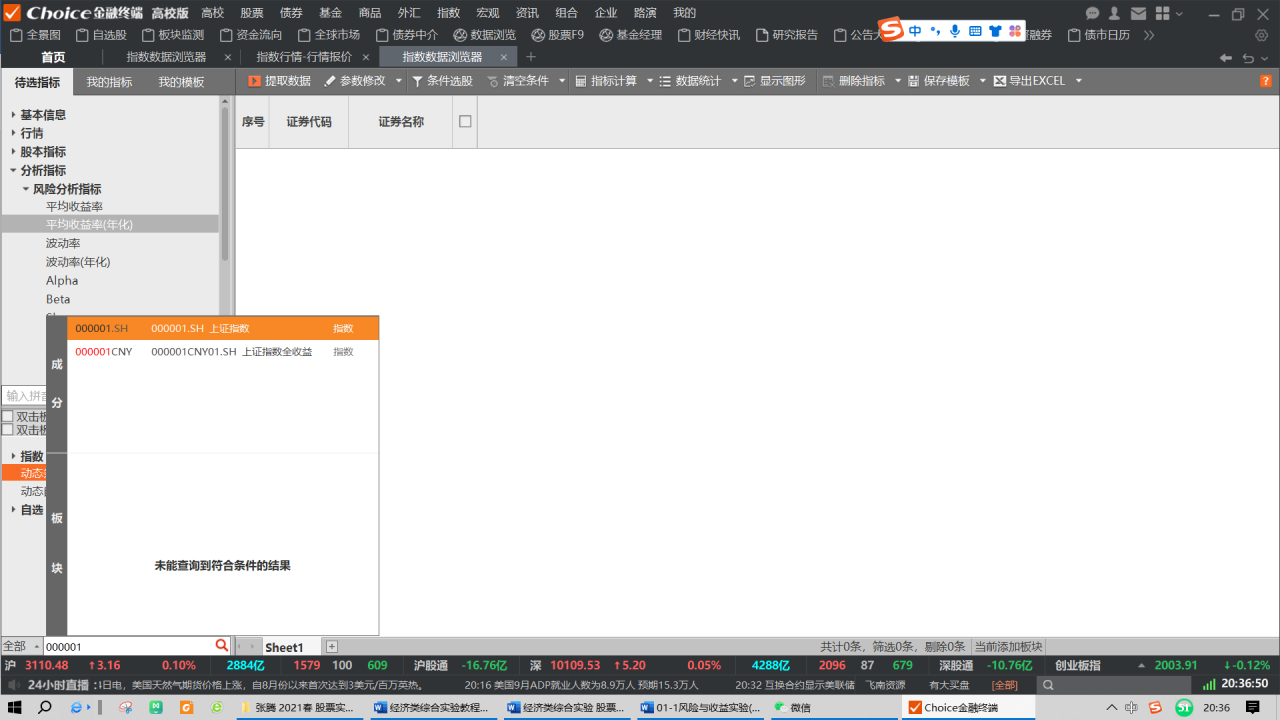Viewport: 1280px width, 720px height.
Task: Click the 数据统计 list icon
Action: [666, 81]
